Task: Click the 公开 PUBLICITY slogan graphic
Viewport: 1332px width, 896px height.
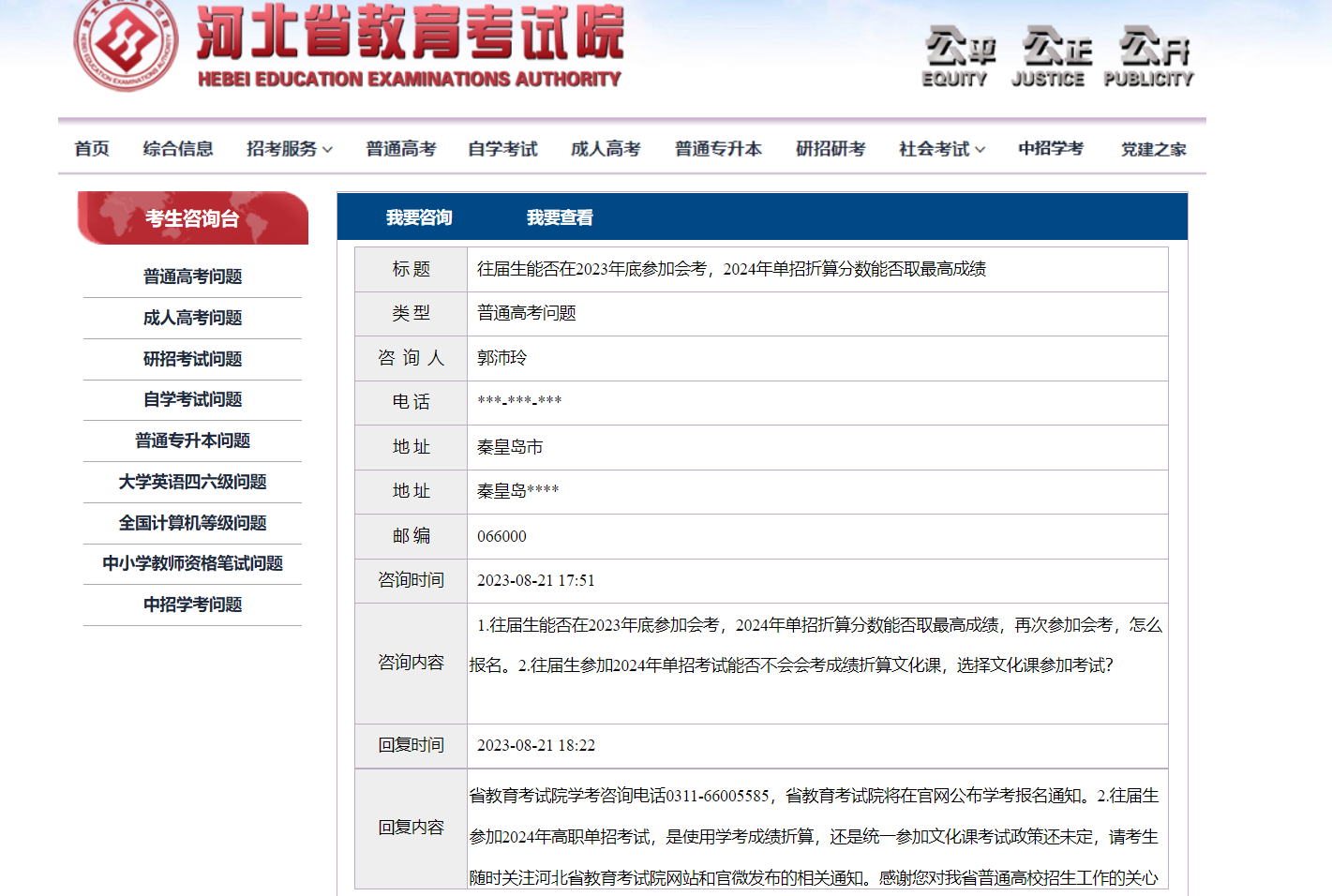Action: 1150,56
